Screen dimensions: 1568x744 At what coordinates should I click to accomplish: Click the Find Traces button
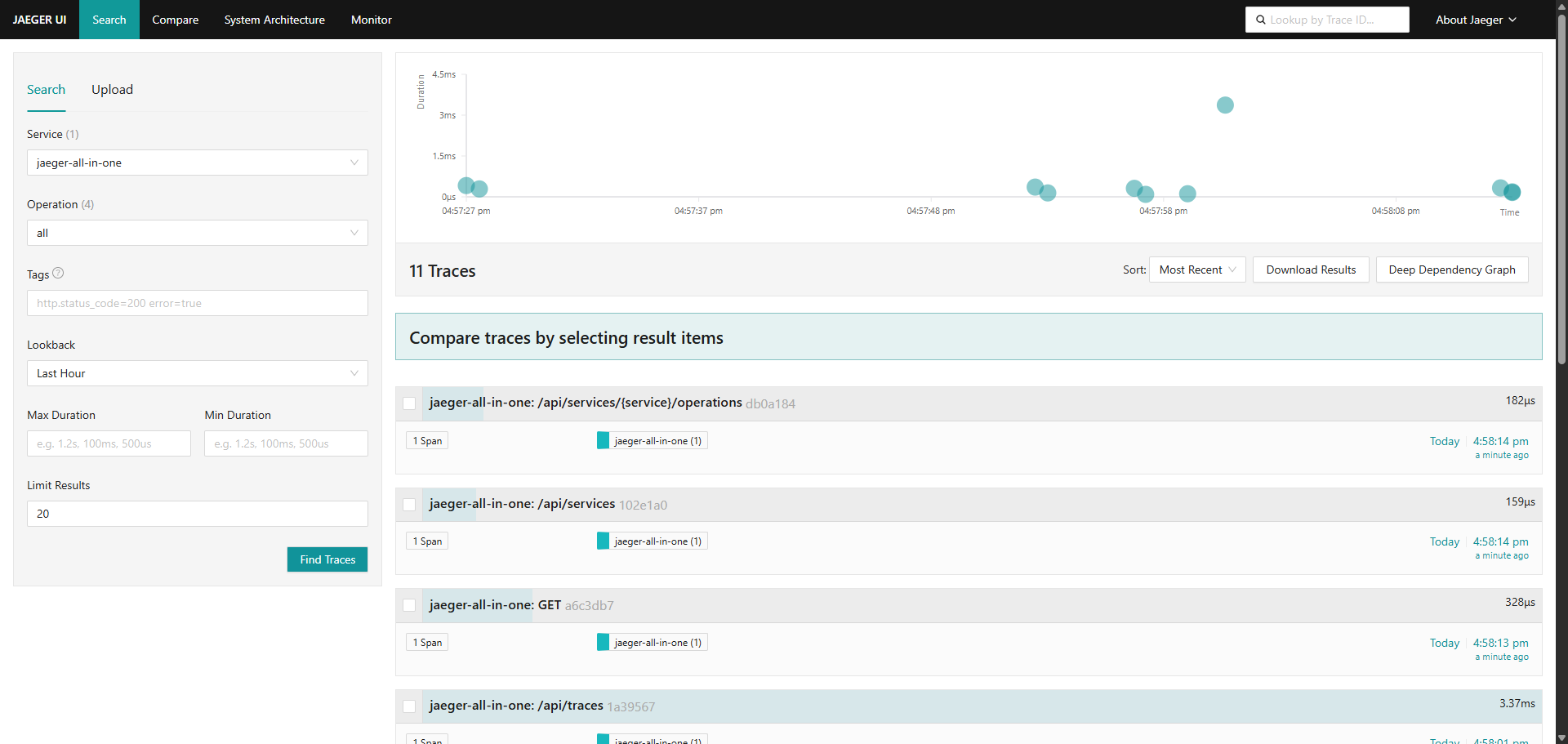[x=327, y=559]
